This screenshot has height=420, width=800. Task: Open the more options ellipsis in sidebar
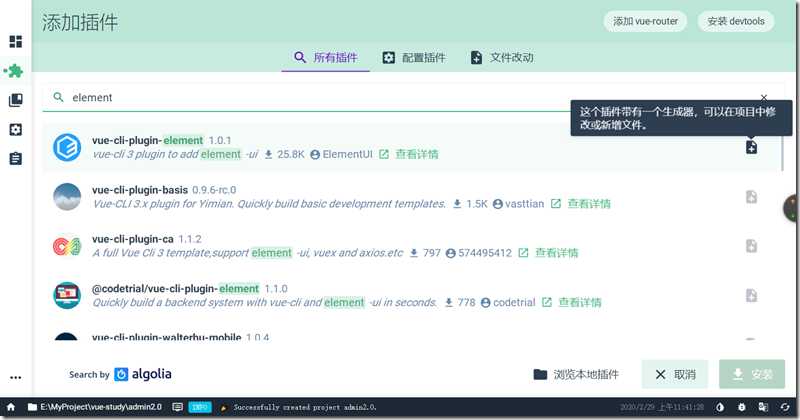[x=16, y=378]
